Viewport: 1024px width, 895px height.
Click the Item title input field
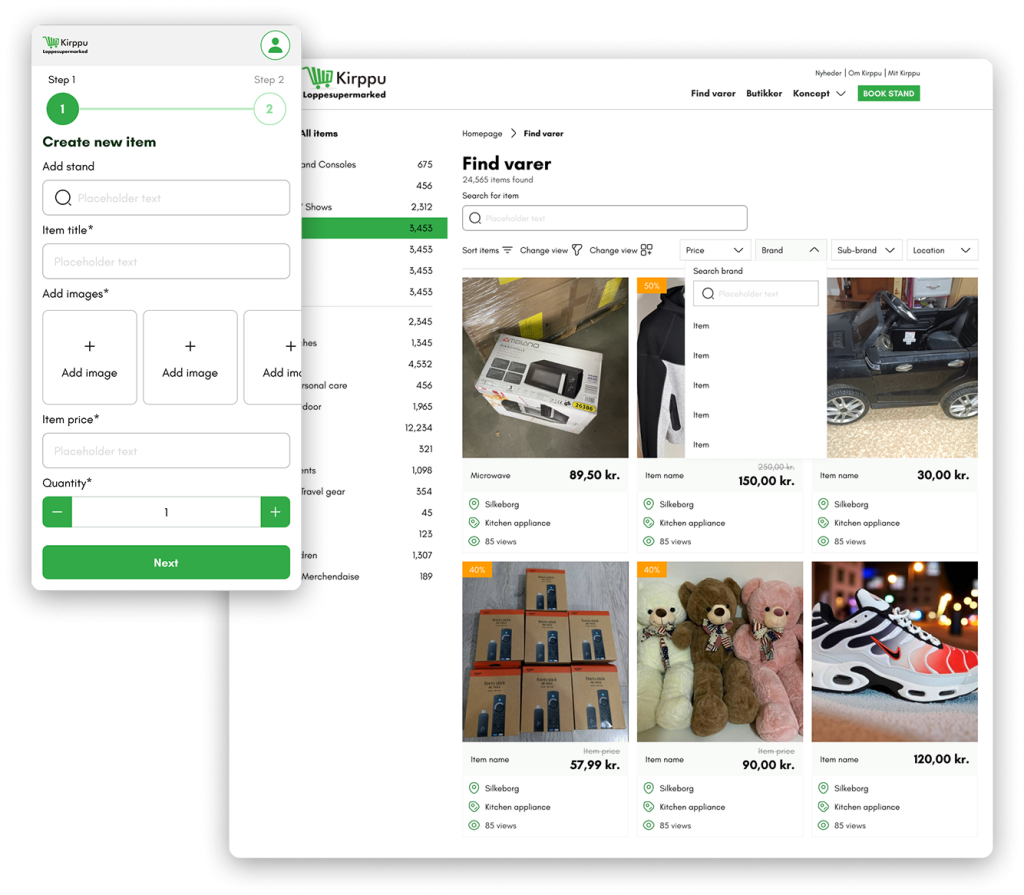[x=166, y=262]
